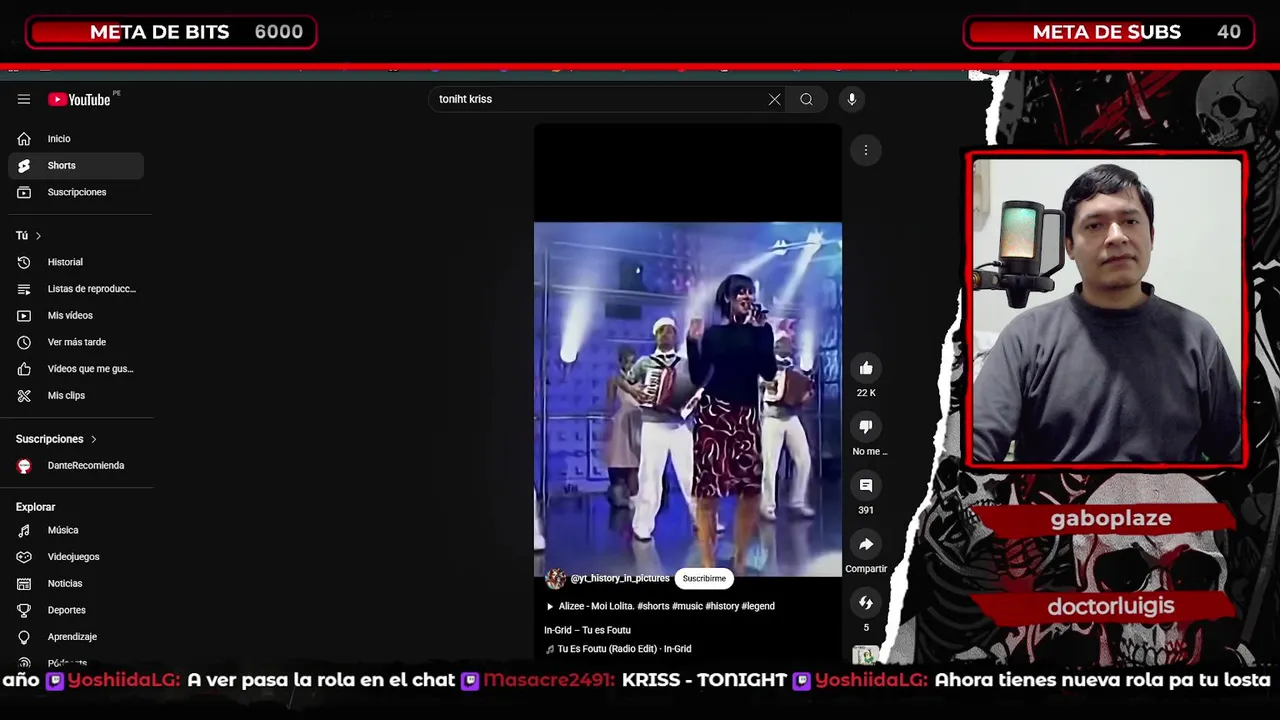Expand the Suscripciones section heading
This screenshot has width=1280, height=720.
pyautogui.click(x=56, y=439)
